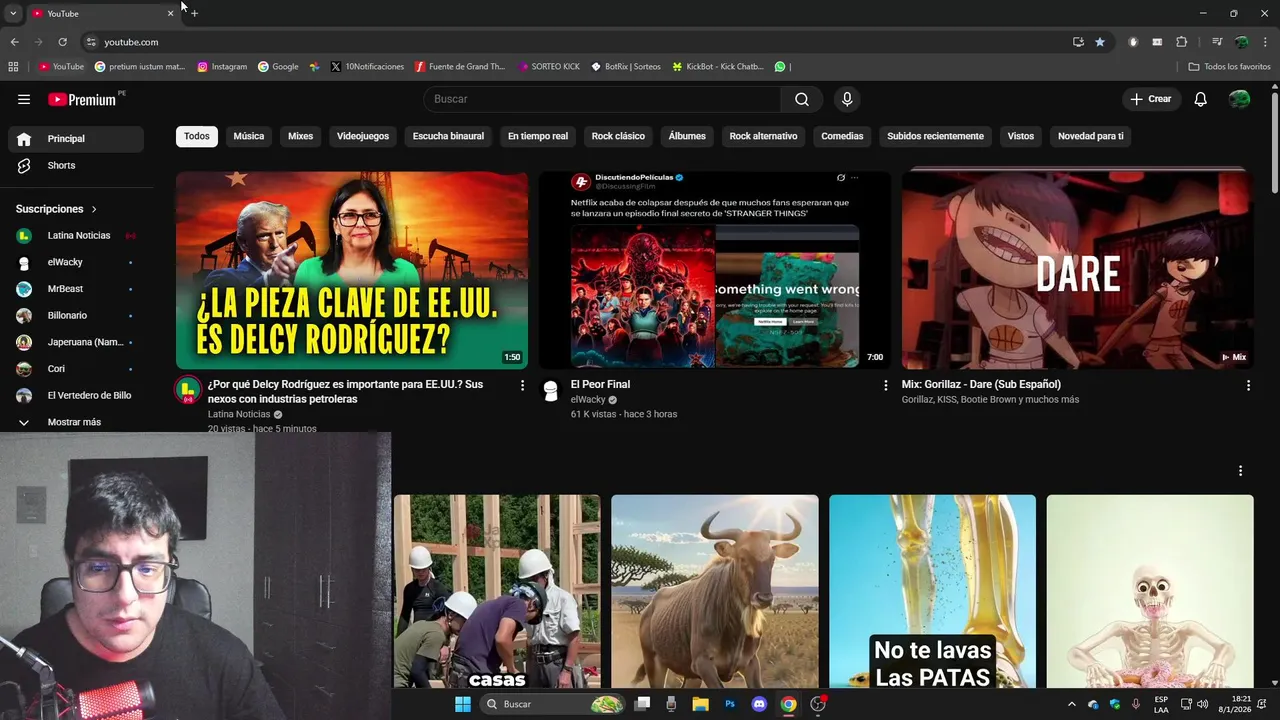Open Cori subscription

tap(76, 369)
